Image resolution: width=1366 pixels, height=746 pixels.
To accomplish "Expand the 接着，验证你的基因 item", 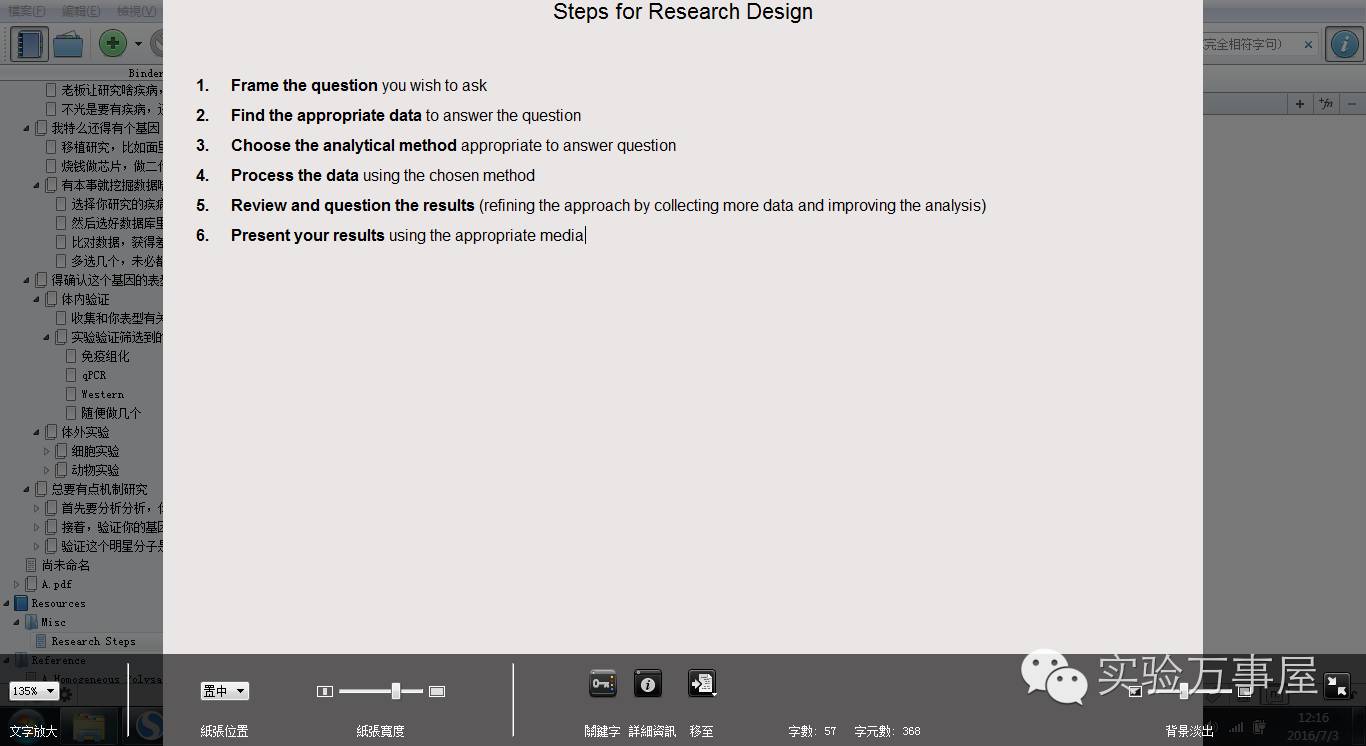I will [x=37, y=527].
